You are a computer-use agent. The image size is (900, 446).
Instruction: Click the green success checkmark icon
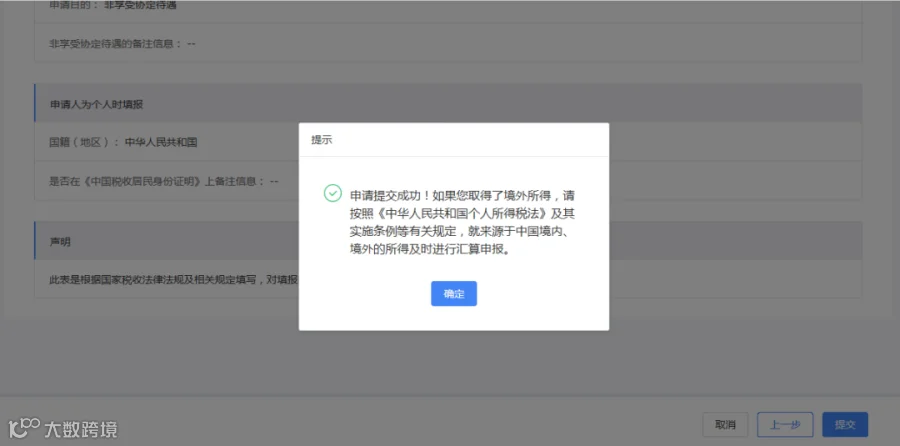click(333, 193)
